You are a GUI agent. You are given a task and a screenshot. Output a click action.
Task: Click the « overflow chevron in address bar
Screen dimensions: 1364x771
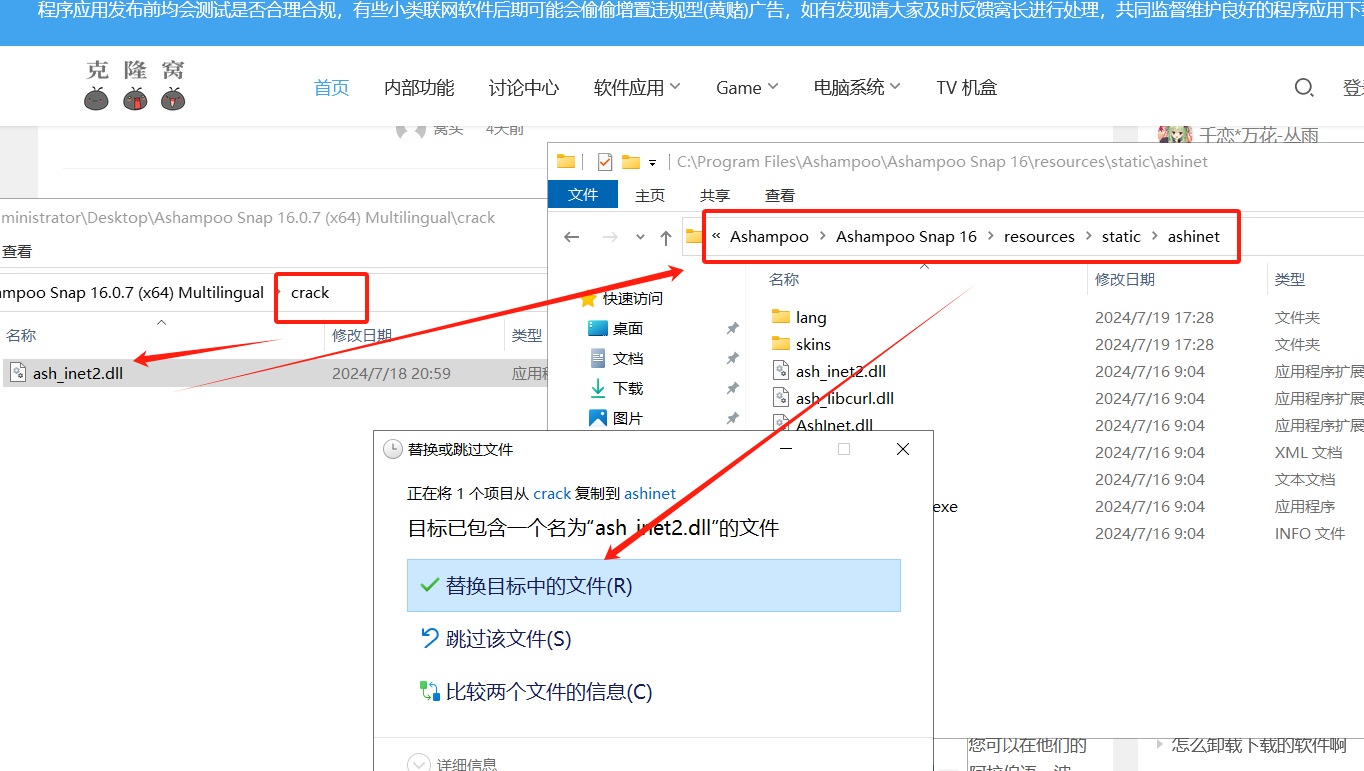click(x=716, y=236)
